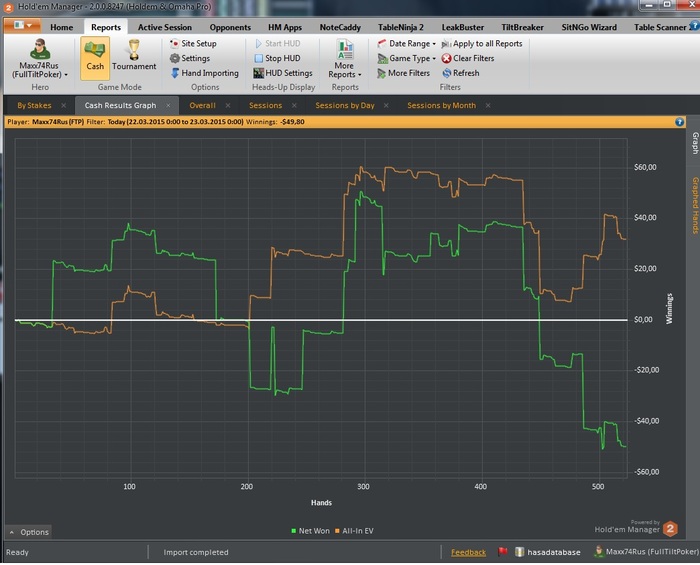This screenshot has width=700, height=565.
Task: Click the Winnings -$49,80 text
Action: tap(275, 122)
